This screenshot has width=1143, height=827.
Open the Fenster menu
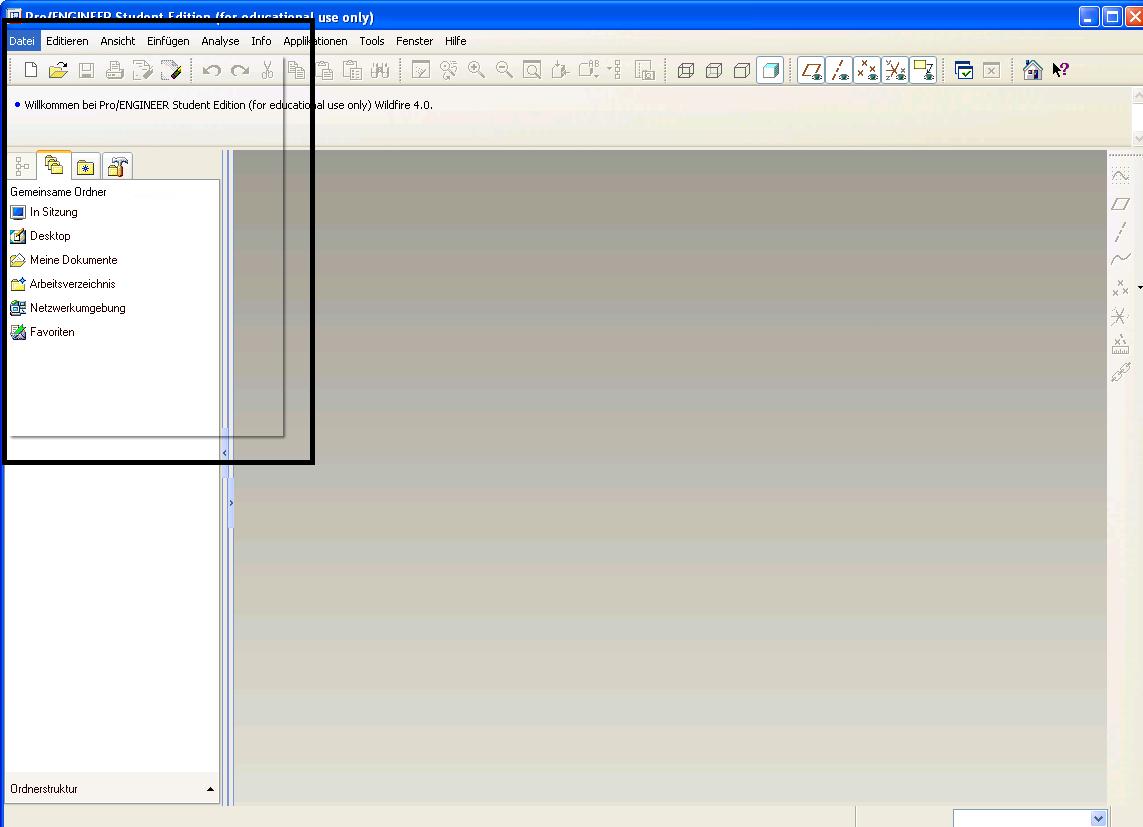414,41
